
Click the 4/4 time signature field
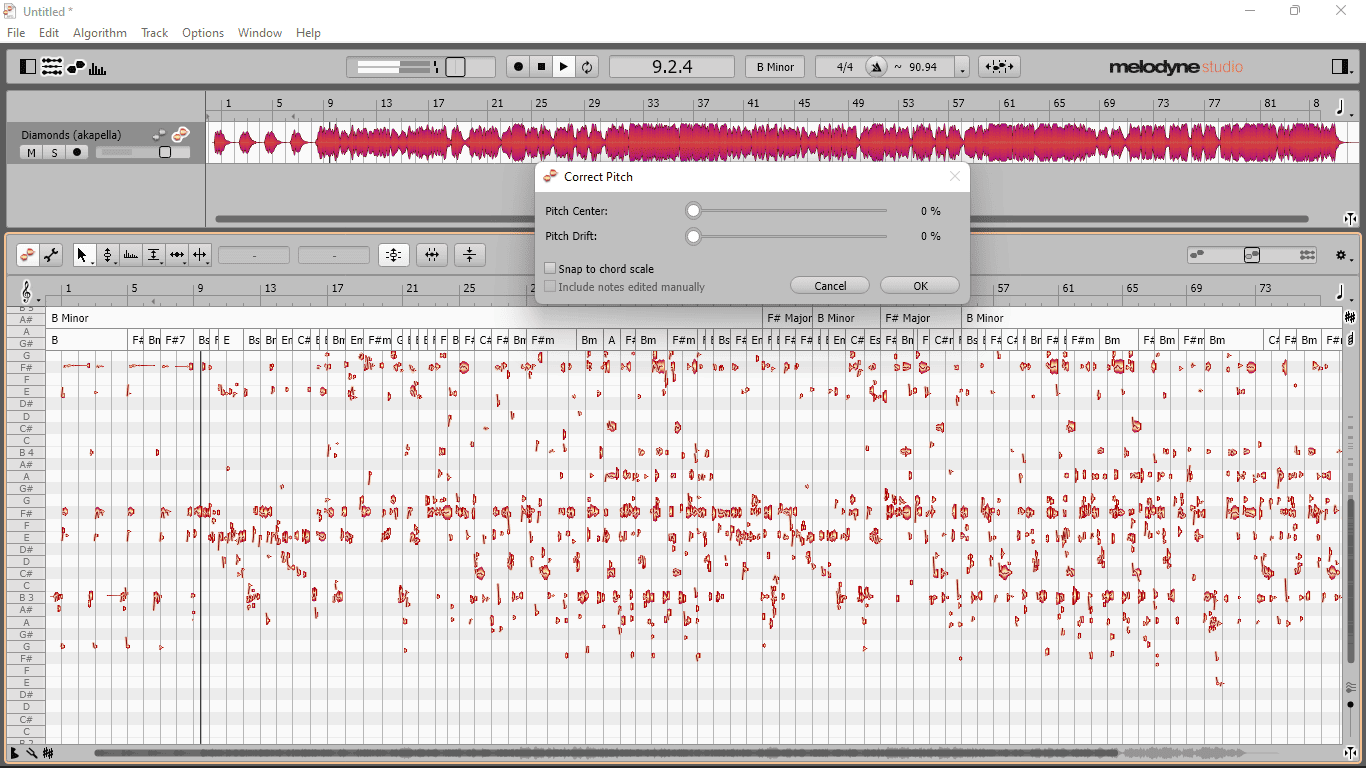844,67
